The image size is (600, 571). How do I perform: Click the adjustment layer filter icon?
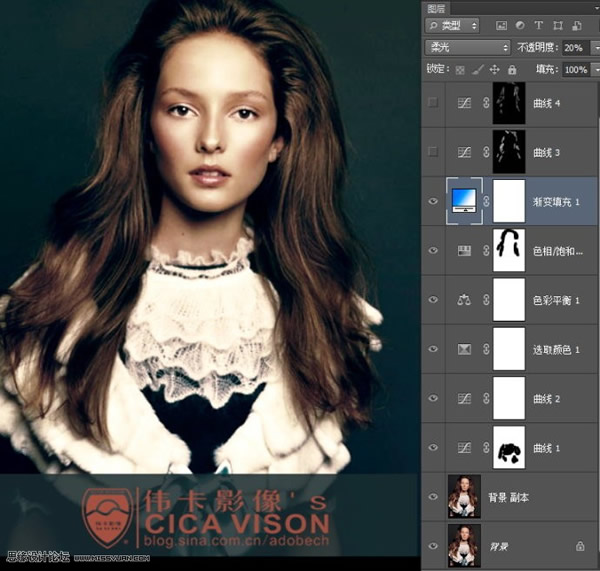click(520, 25)
